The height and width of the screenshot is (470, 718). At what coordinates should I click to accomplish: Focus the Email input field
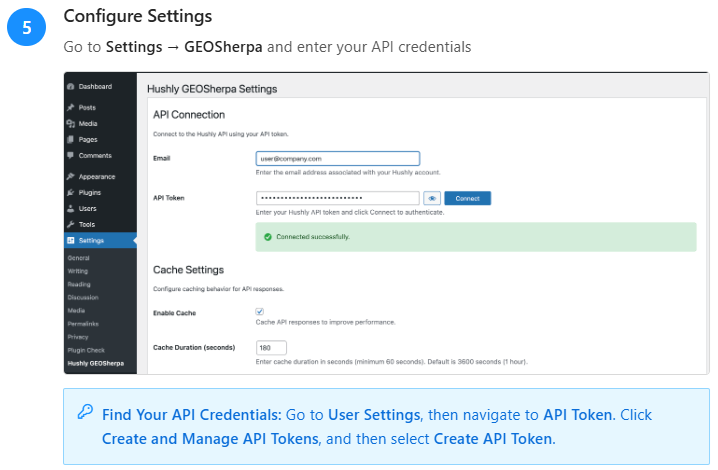click(338, 158)
